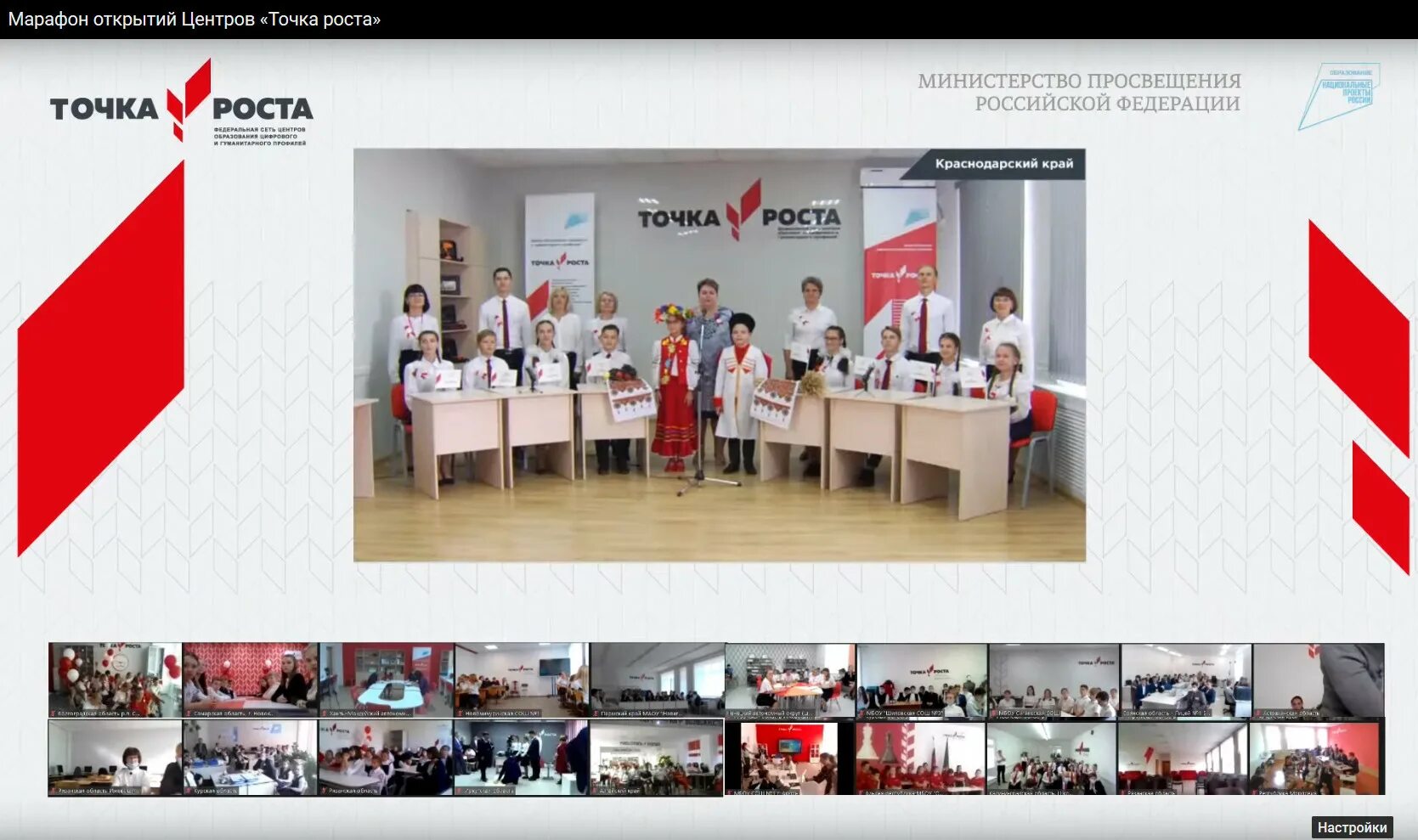Click the main Краснодарский край video feed
This screenshot has width=1418, height=840.
pos(719,355)
